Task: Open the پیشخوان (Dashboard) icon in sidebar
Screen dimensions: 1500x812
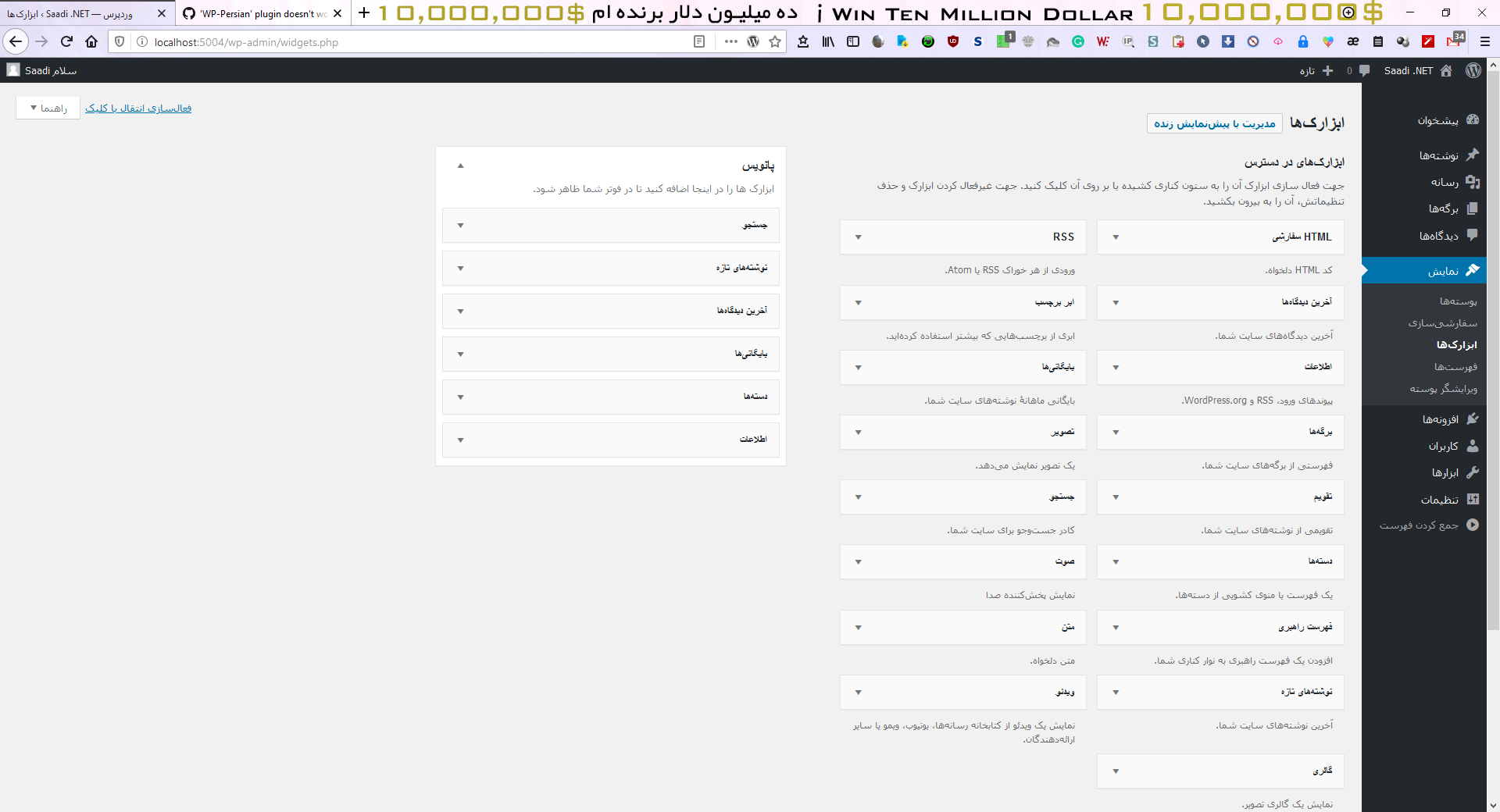Action: click(1473, 119)
